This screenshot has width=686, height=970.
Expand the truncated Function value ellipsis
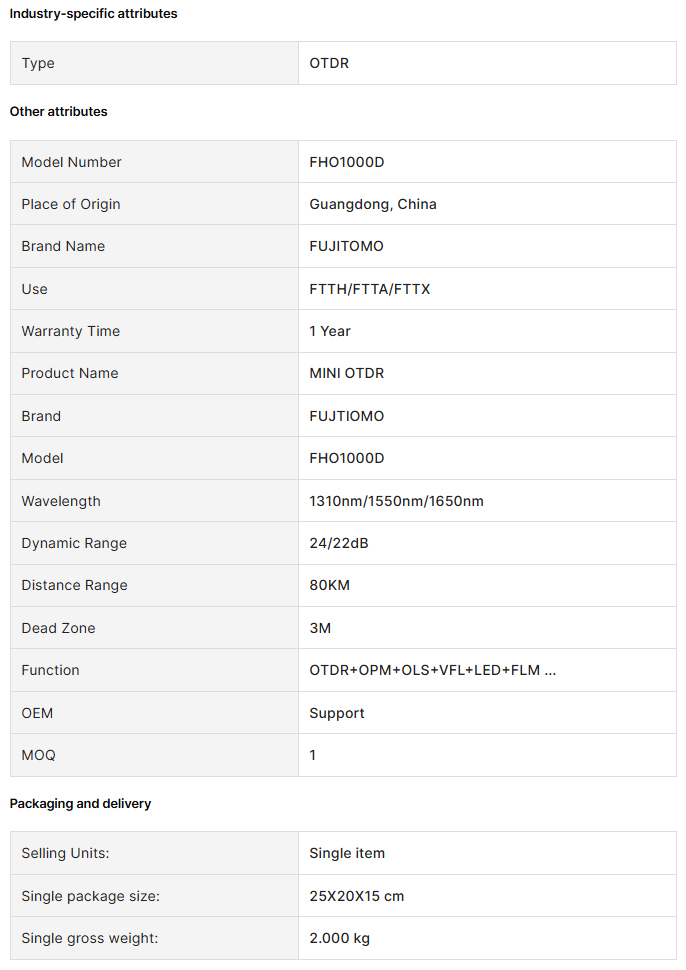tap(550, 671)
